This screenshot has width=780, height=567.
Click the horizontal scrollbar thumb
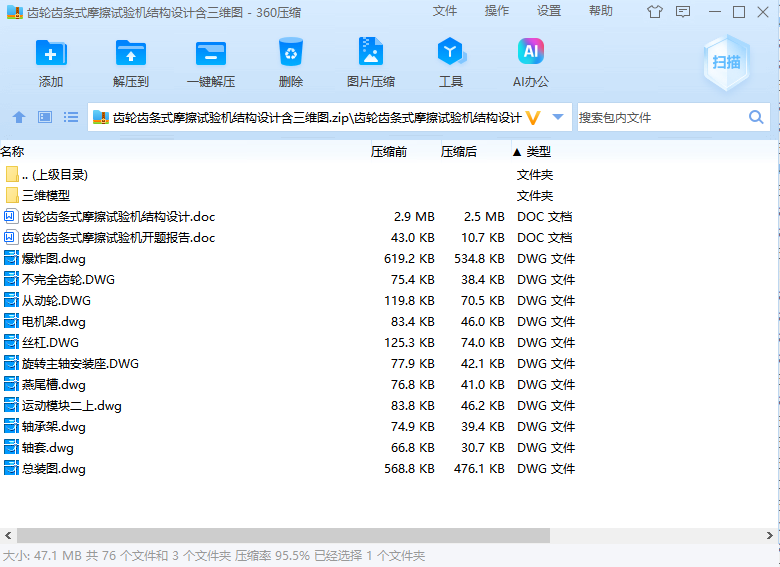pos(284,536)
